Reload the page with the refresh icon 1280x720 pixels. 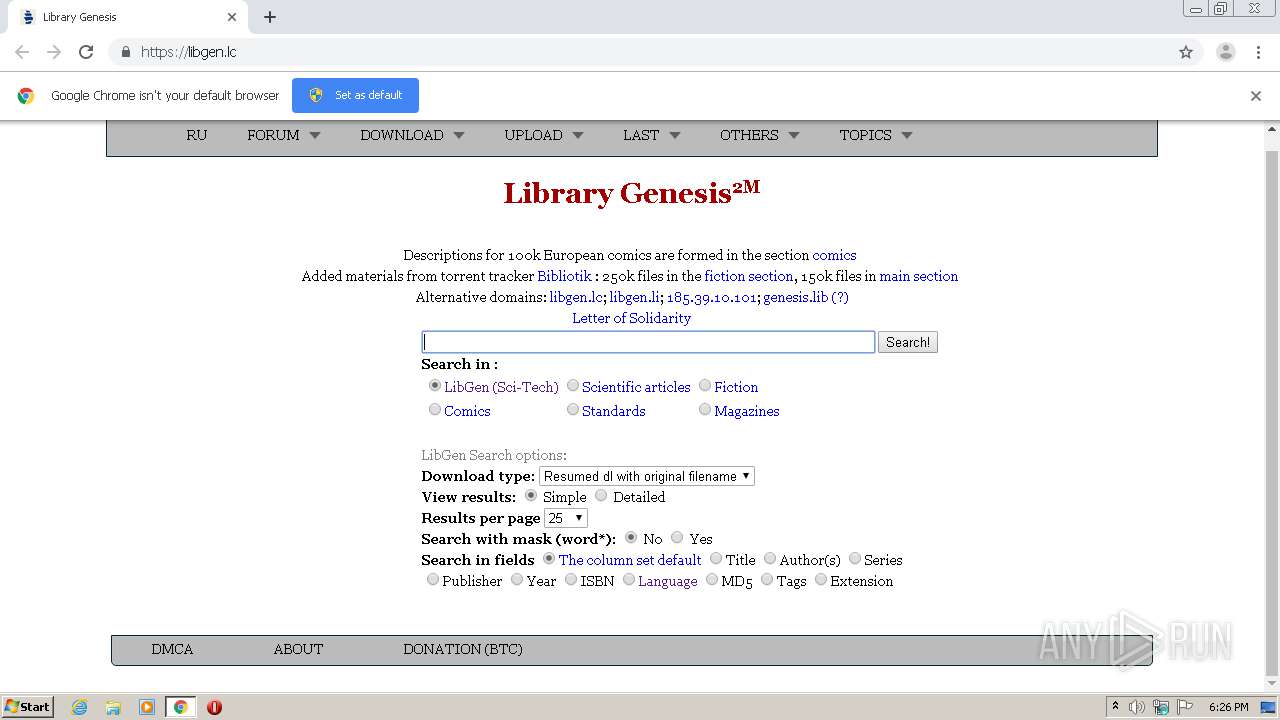(86, 52)
